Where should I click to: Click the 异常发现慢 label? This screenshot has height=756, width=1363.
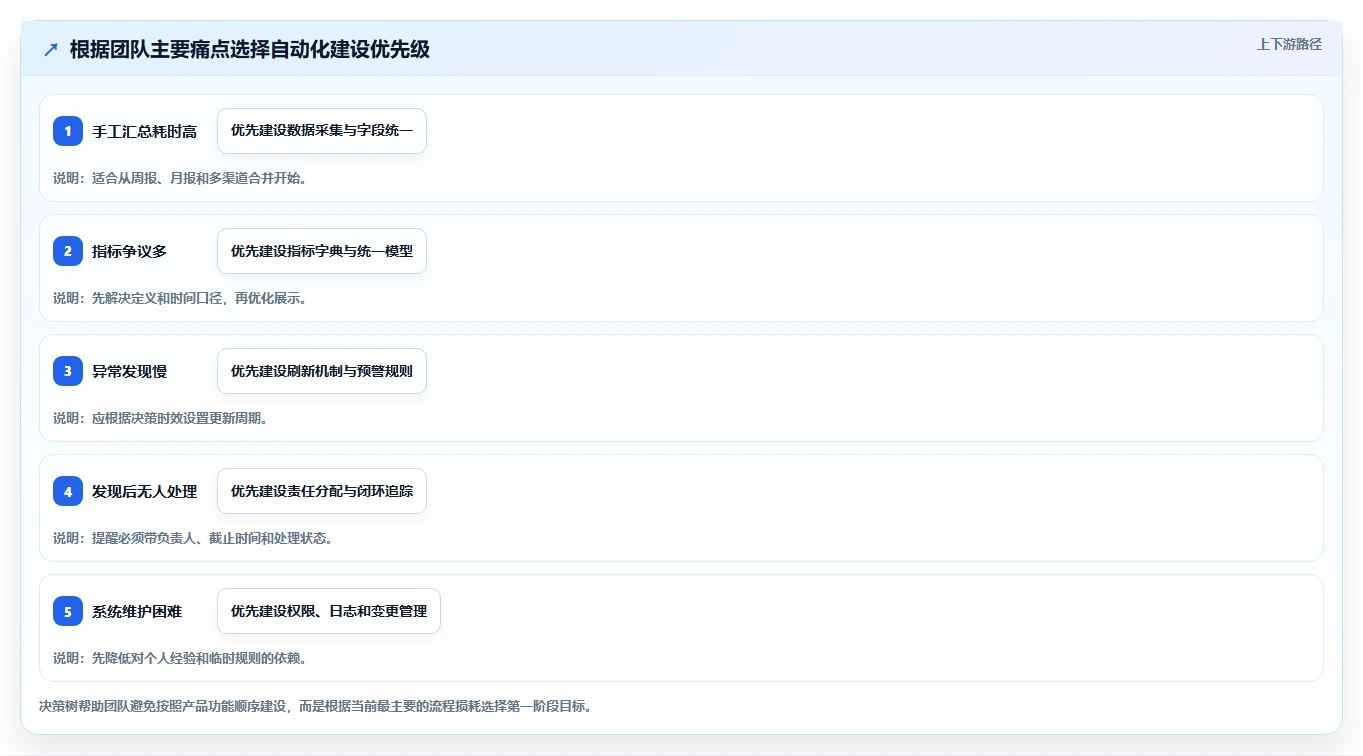coord(129,371)
